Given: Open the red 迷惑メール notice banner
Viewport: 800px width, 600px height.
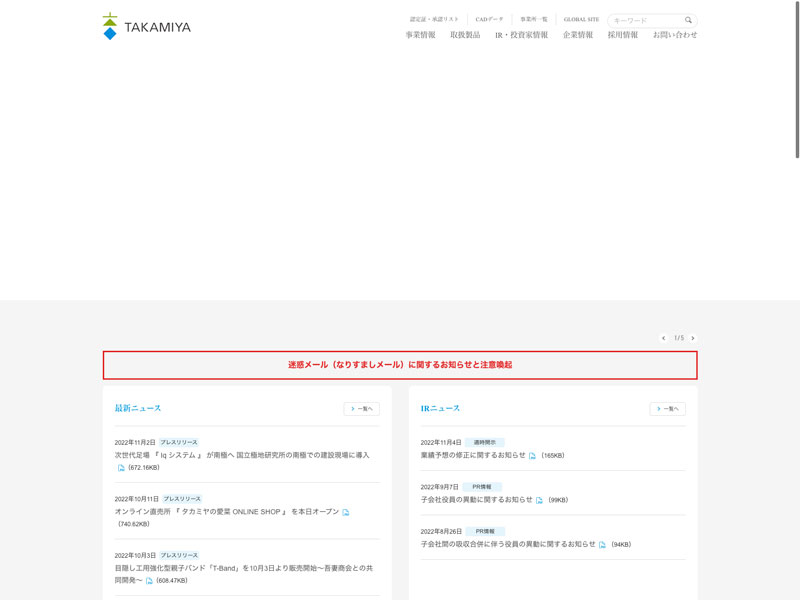Looking at the screenshot, I should 400,365.
